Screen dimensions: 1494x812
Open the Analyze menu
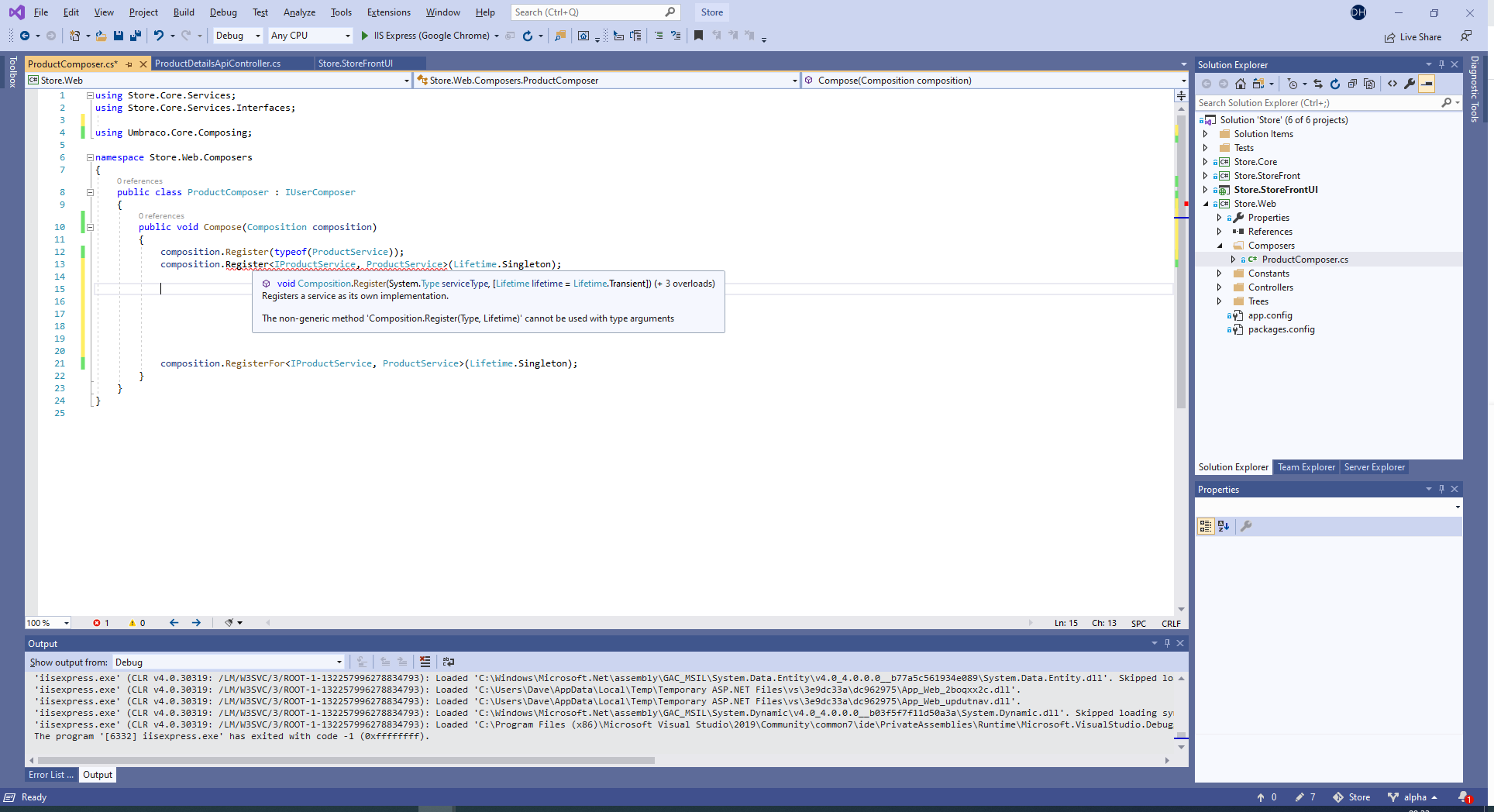pyautogui.click(x=299, y=12)
